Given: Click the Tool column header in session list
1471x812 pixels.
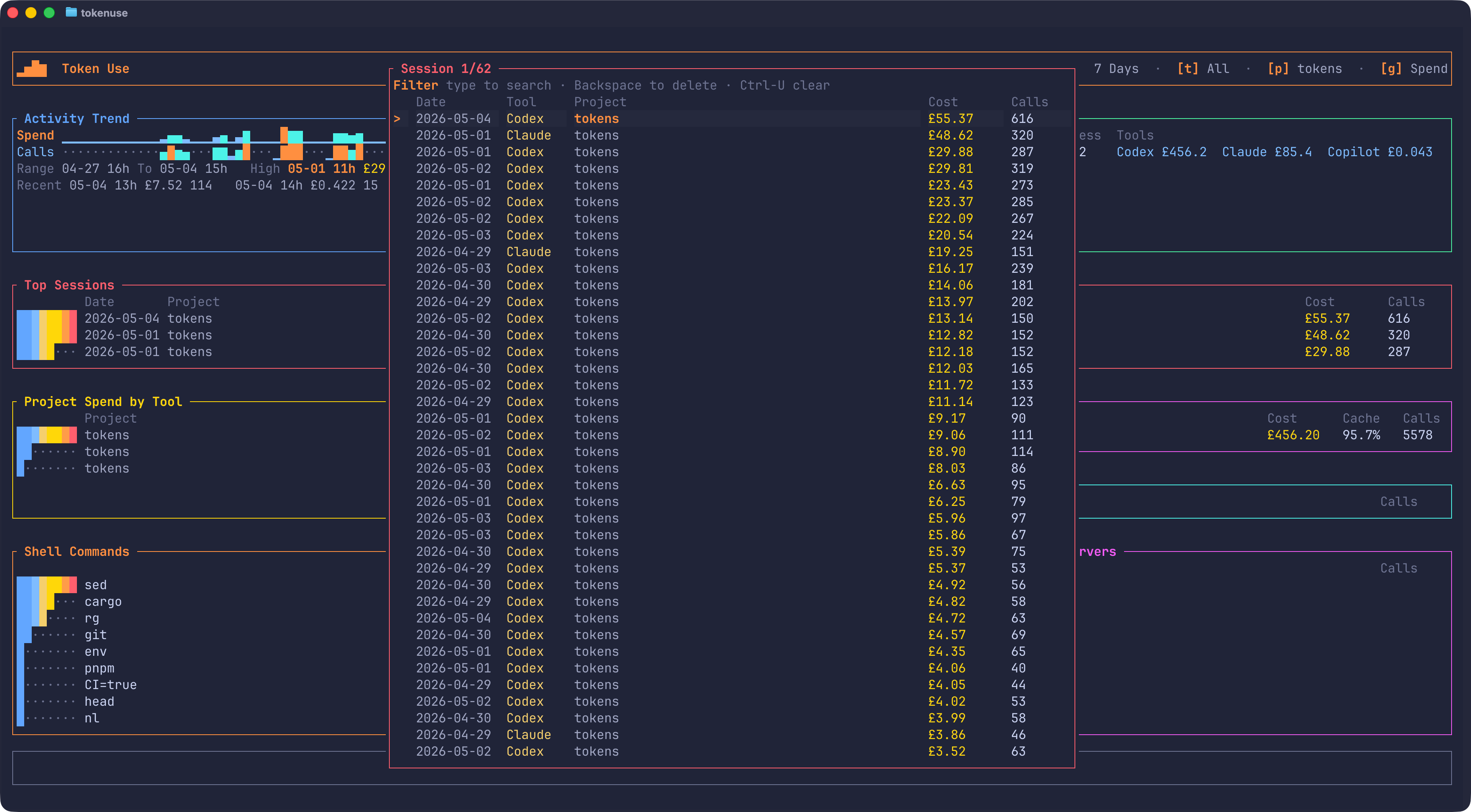Looking at the screenshot, I should 521,102.
